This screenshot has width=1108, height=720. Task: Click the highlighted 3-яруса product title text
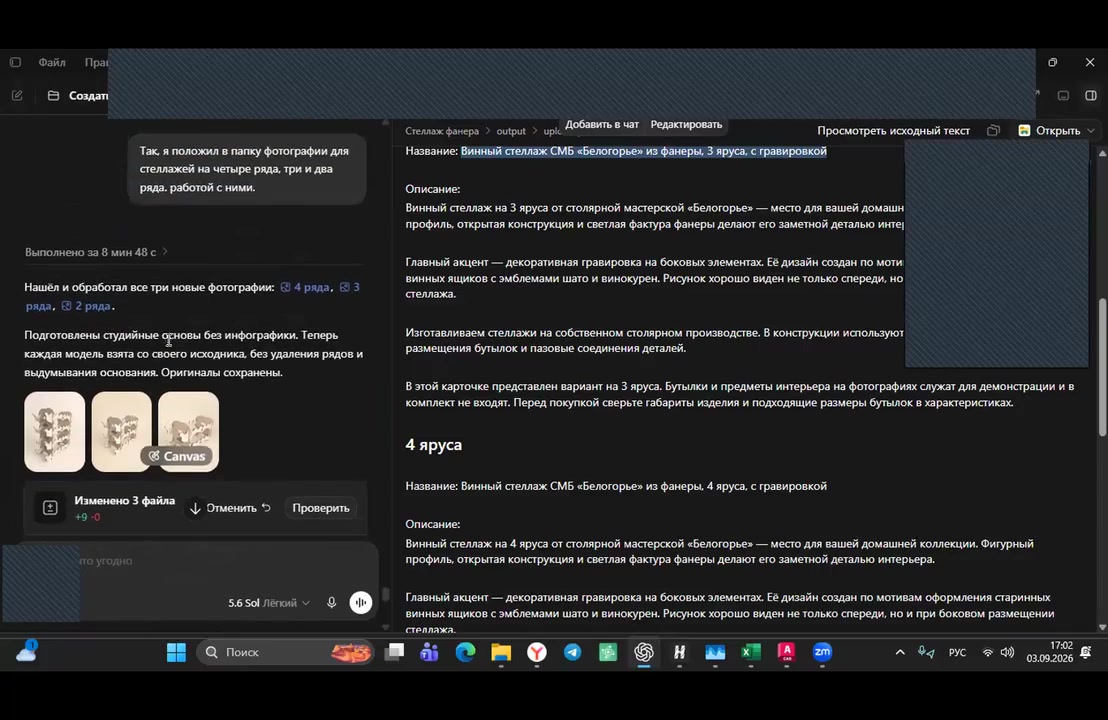(644, 151)
